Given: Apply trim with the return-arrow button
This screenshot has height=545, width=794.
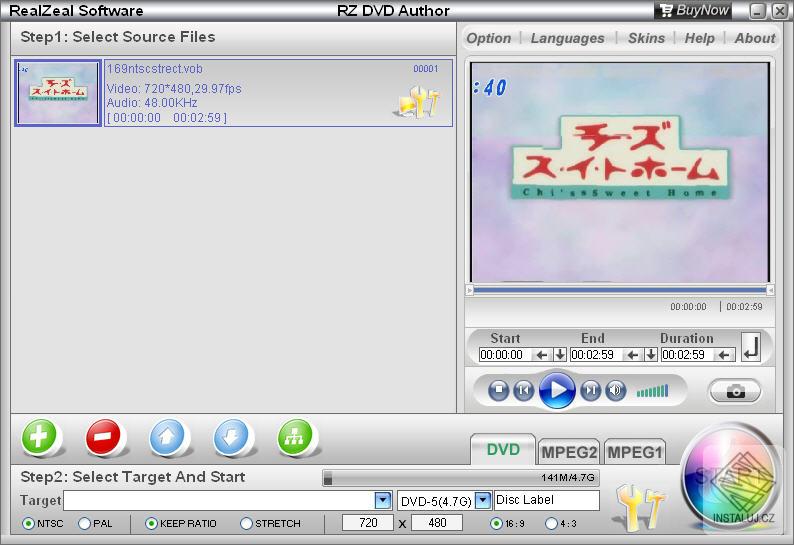Looking at the screenshot, I should point(751,347).
